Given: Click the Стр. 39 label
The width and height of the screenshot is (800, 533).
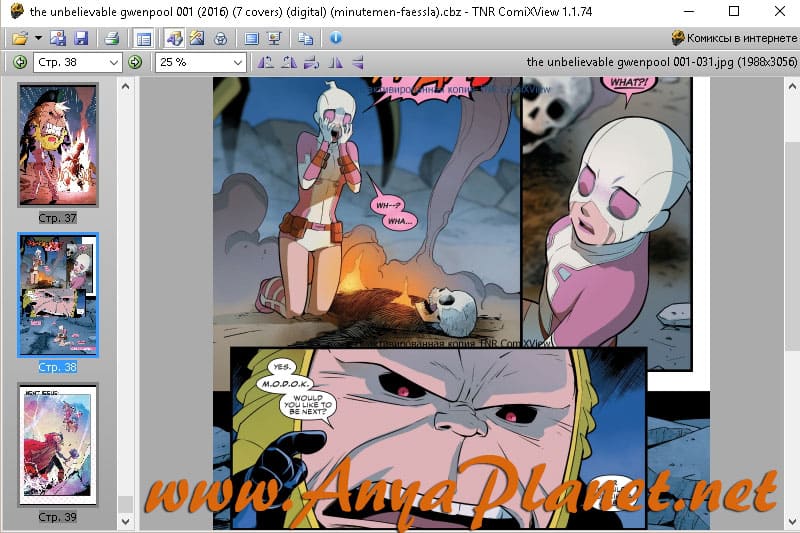Looking at the screenshot, I should tap(58, 517).
